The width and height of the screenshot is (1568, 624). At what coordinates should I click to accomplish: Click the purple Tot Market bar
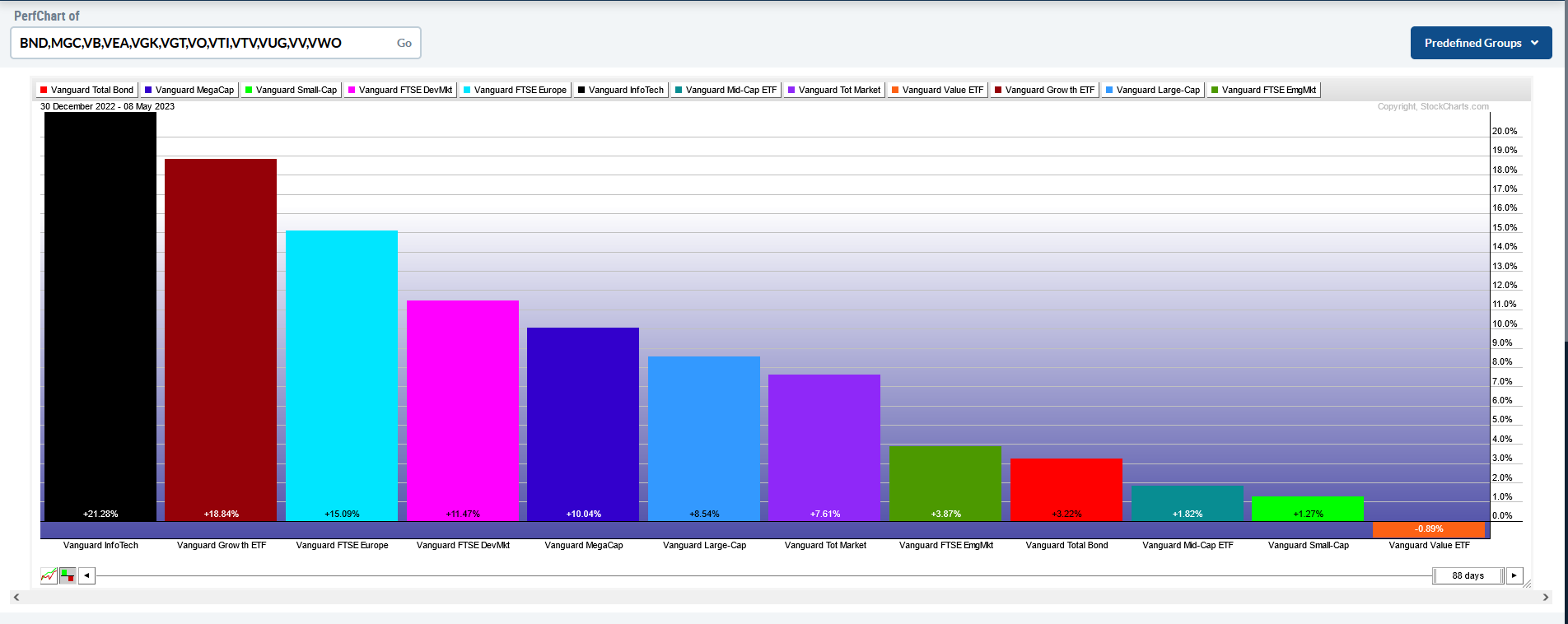[824, 448]
